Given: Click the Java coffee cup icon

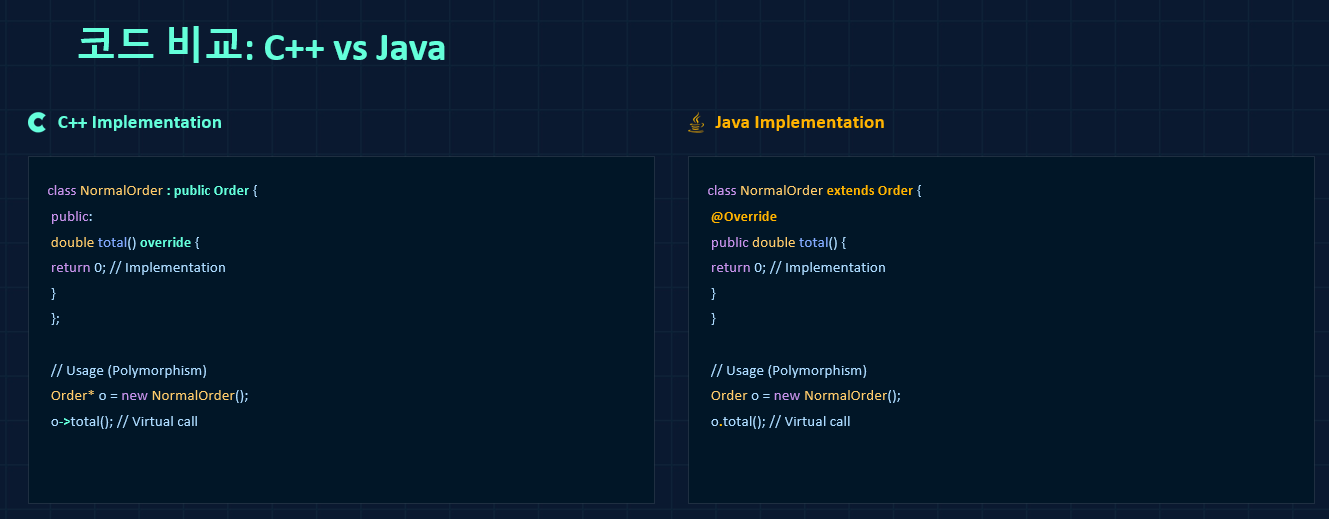Looking at the screenshot, I should 696,122.
